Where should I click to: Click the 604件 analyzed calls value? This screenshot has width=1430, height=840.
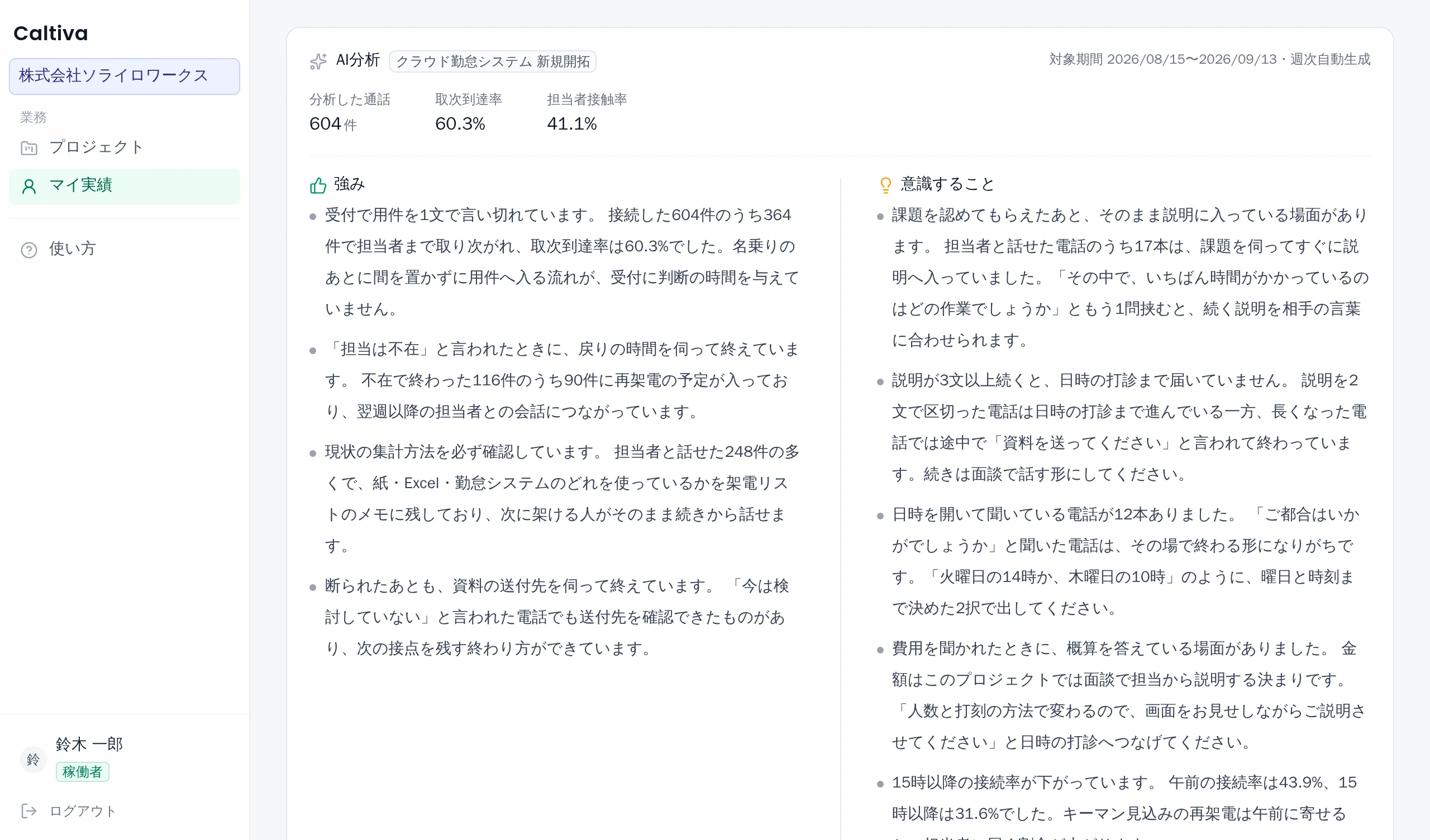tap(333, 124)
